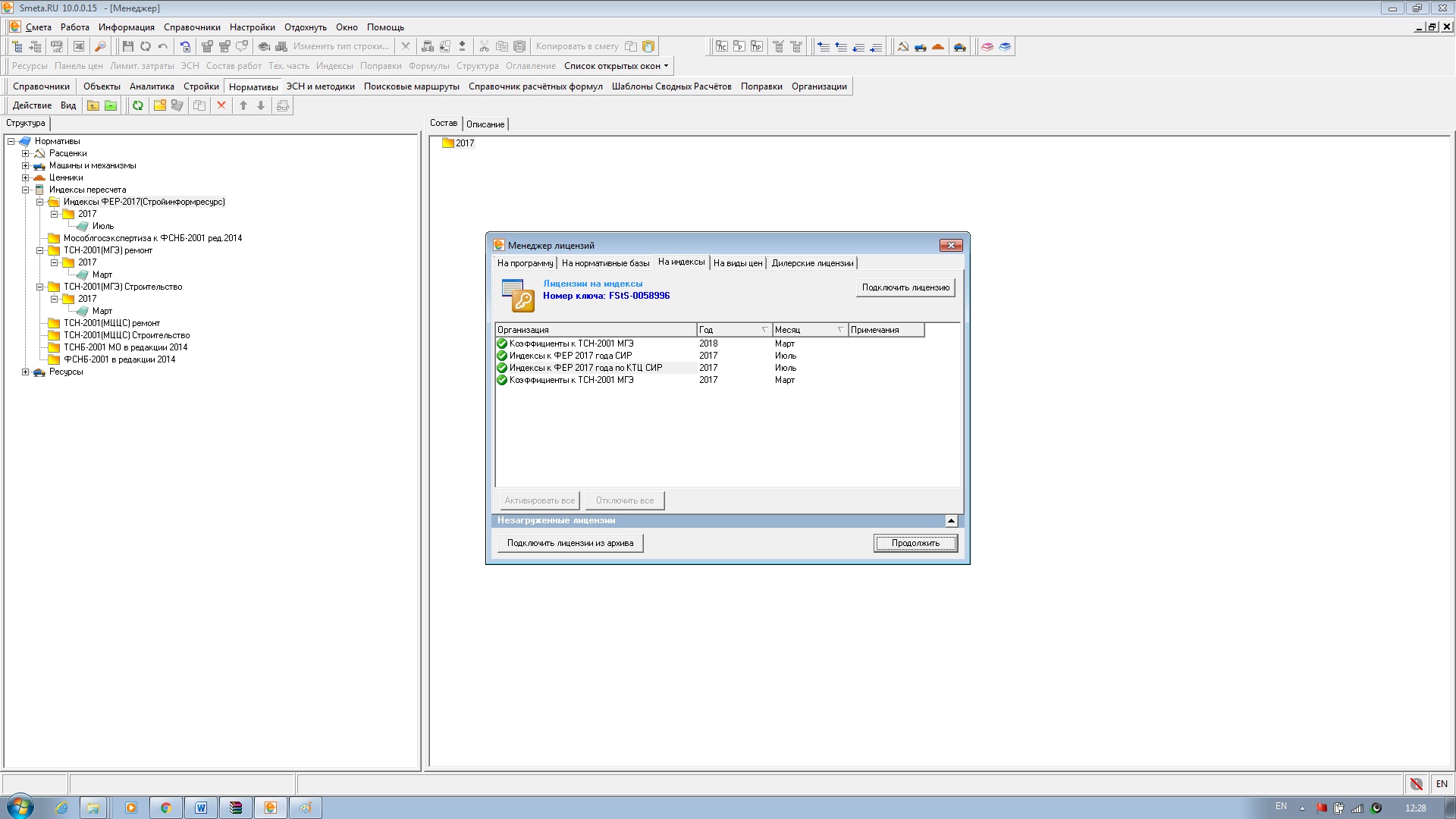1456x819 pixels.
Task: Click the folder level-up icon
Action: pos(93,105)
